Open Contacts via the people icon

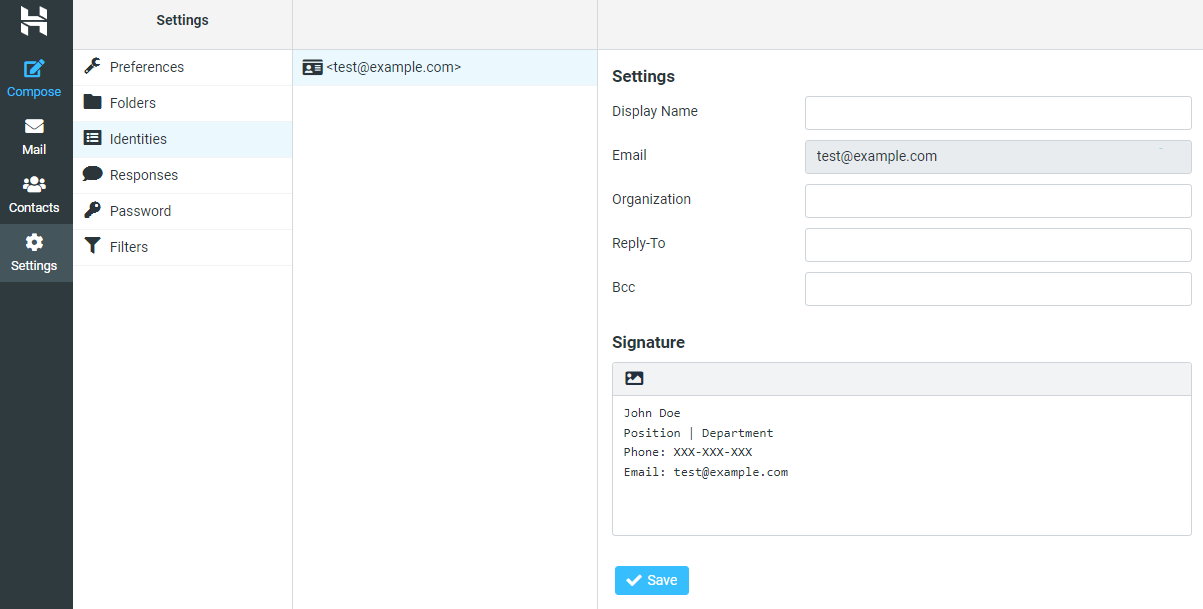pos(34,185)
